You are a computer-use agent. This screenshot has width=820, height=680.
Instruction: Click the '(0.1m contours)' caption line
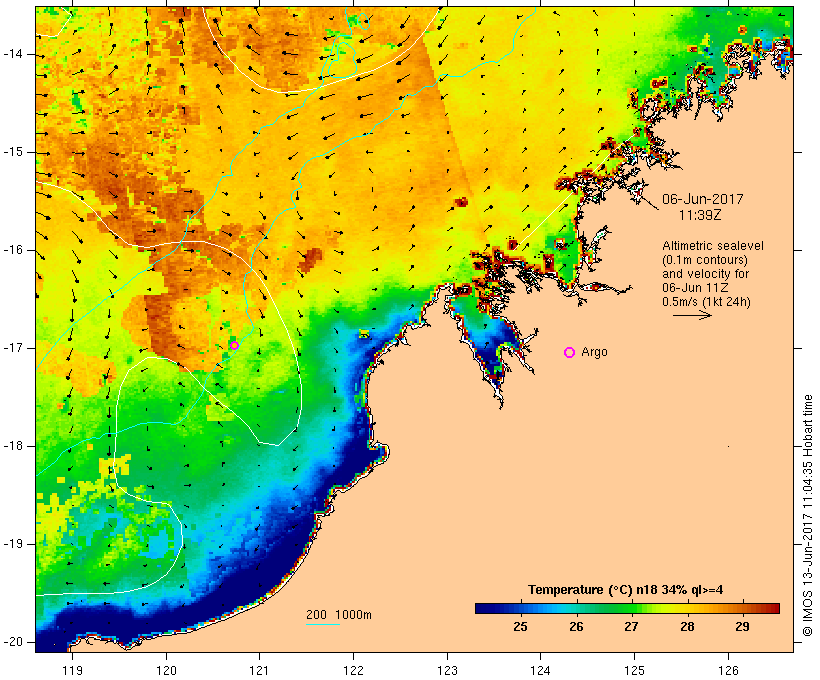[705, 260]
